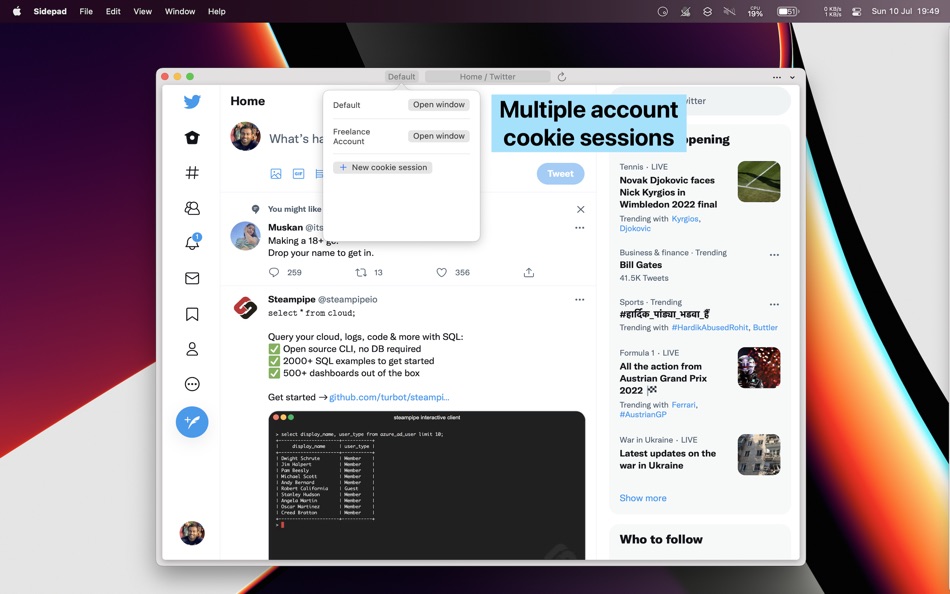Retweet Muskan's tweet showing 13

(369, 273)
